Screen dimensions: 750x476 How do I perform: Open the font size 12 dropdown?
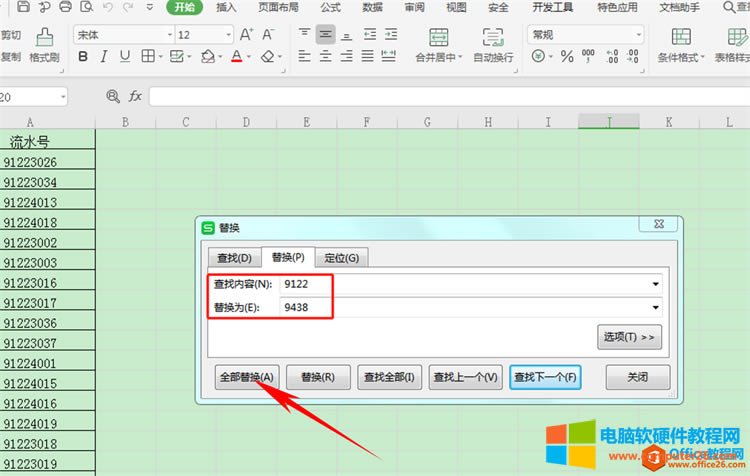tap(228, 35)
